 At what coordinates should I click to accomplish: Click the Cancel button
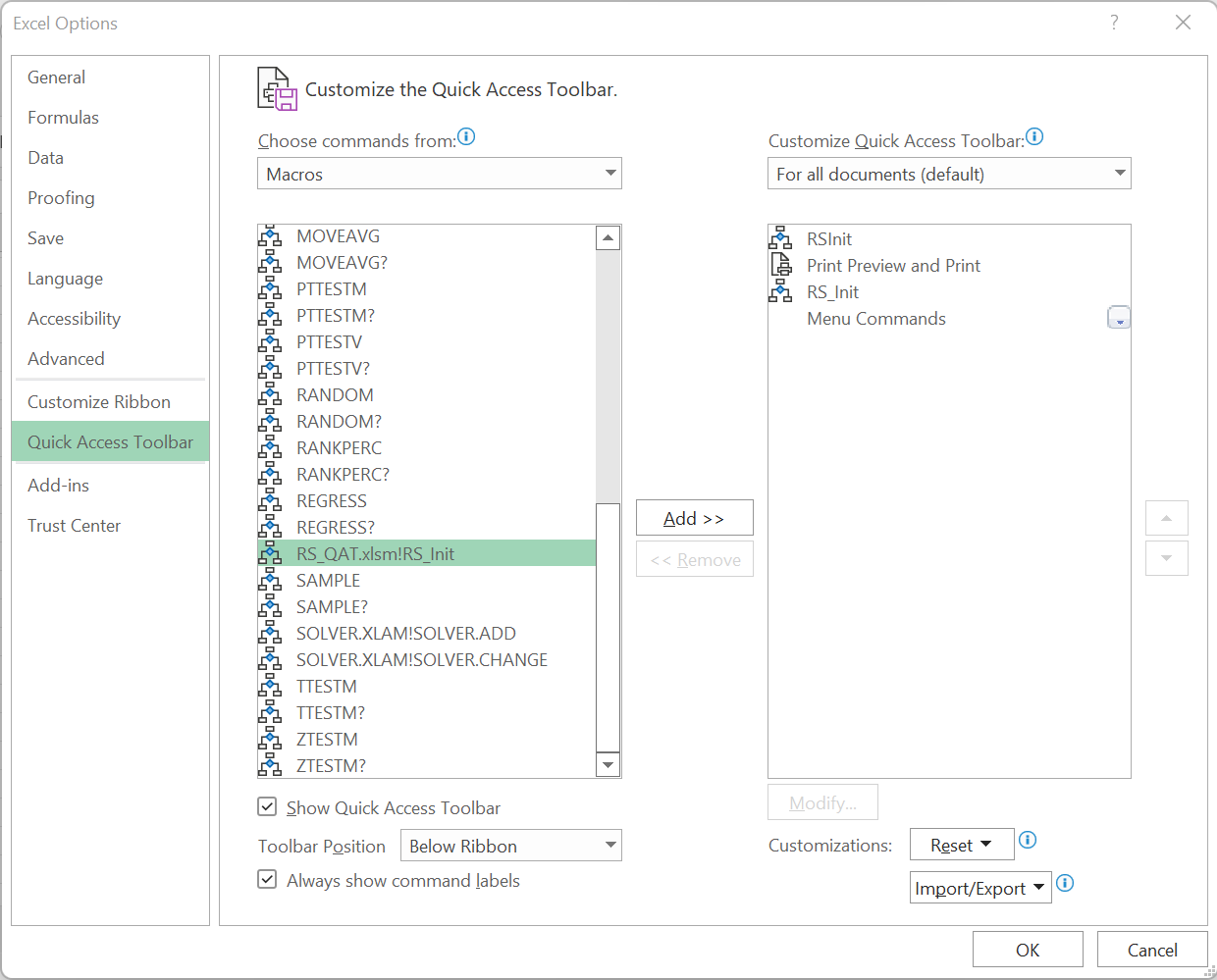click(x=1152, y=950)
